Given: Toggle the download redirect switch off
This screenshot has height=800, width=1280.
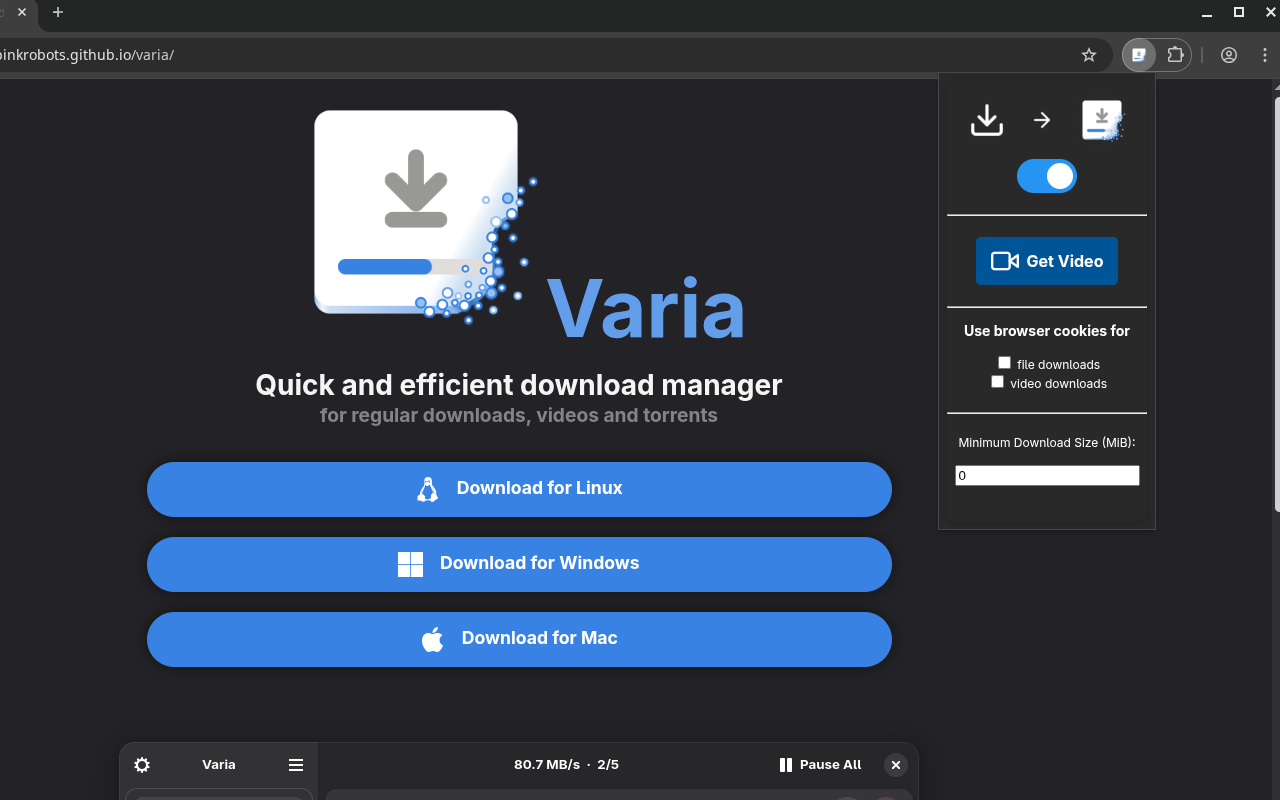Looking at the screenshot, I should pyautogui.click(x=1047, y=176).
